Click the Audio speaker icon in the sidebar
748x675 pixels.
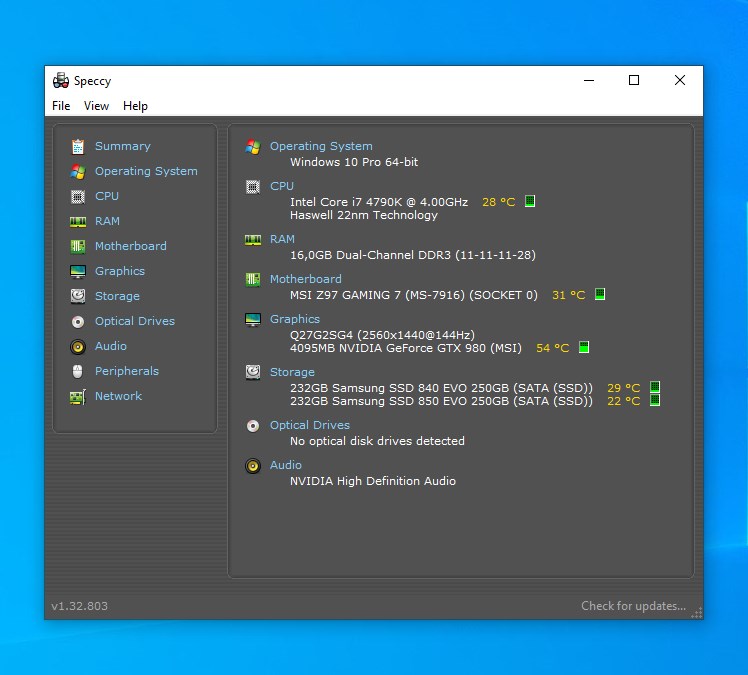tap(78, 347)
